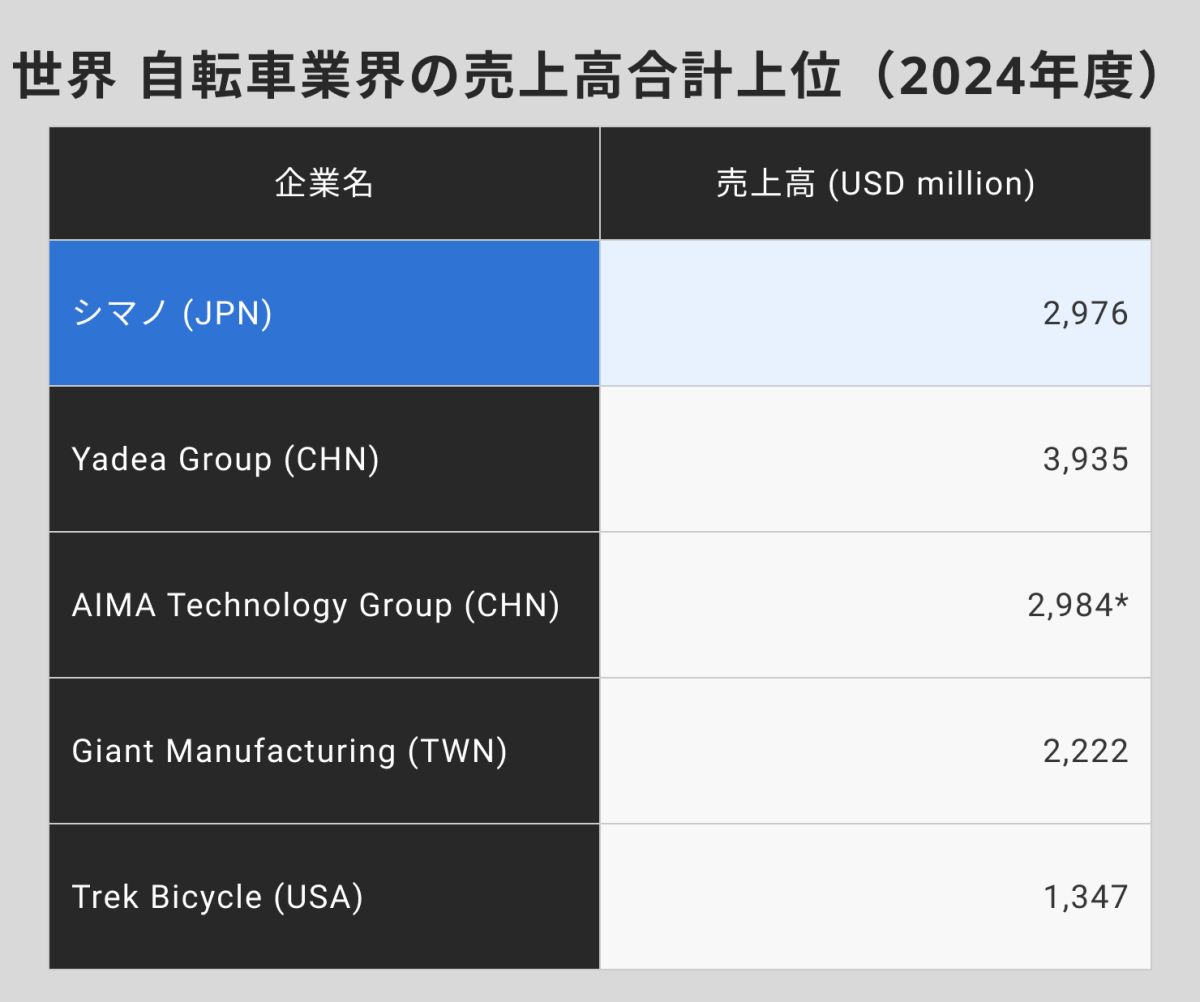Click the asterisk footnote mark after 2,984

1121,603
